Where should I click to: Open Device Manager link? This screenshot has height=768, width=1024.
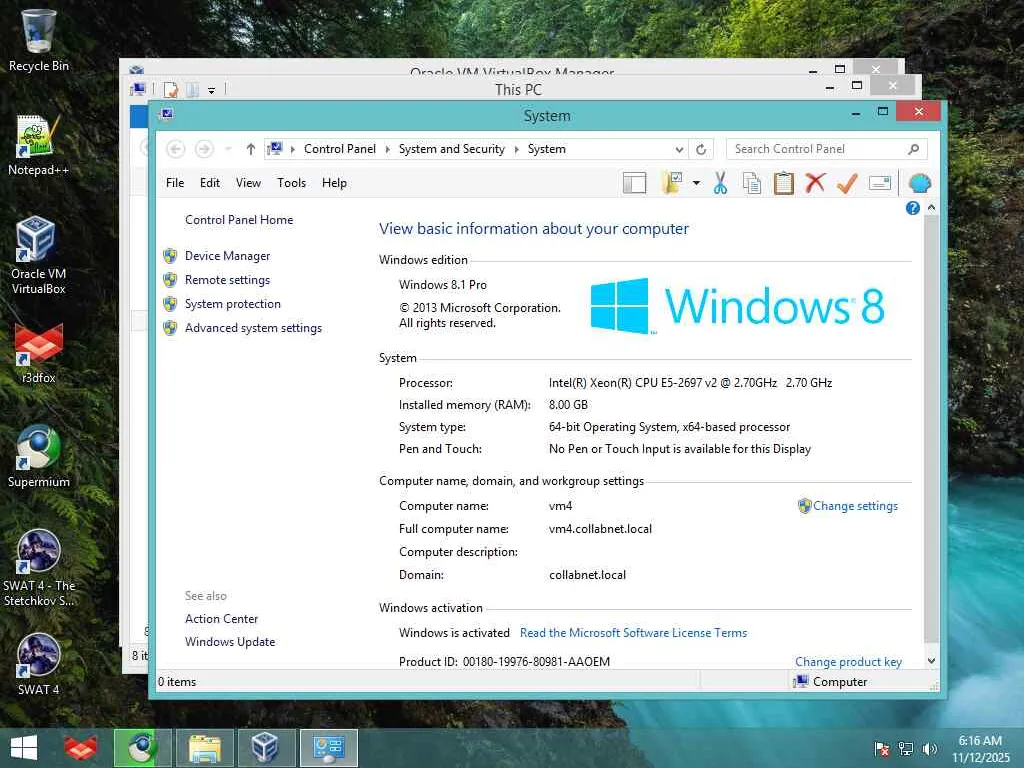click(x=227, y=256)
